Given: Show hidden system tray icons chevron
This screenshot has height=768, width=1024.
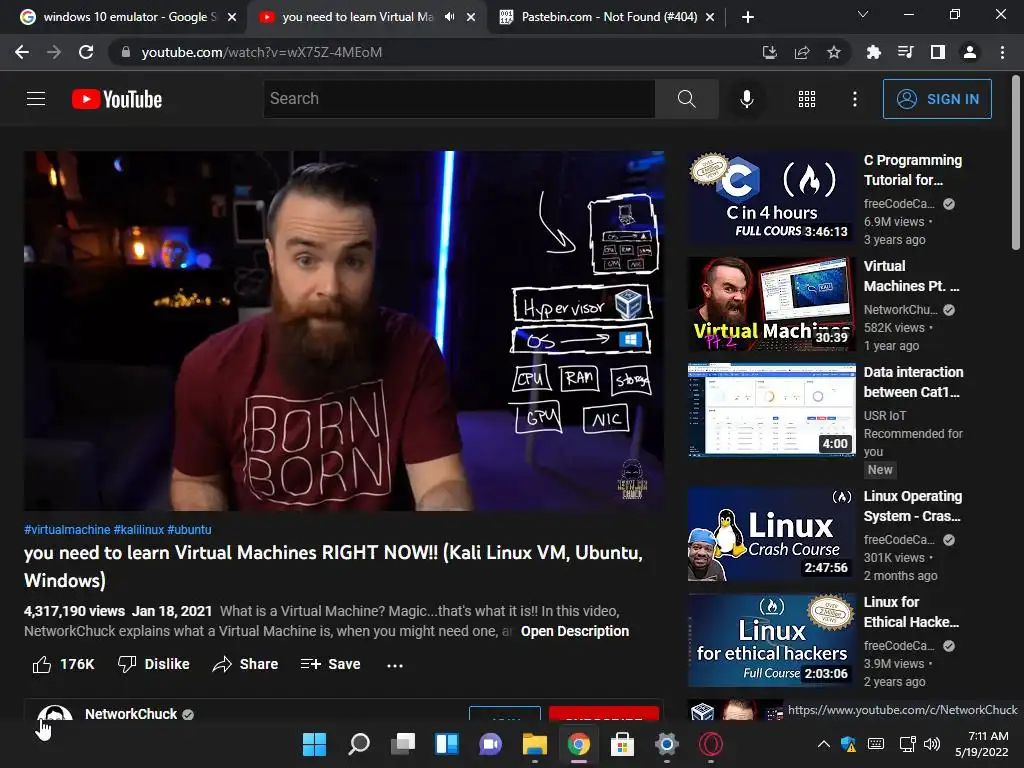Looking at the screenshot, I should 824,744.
